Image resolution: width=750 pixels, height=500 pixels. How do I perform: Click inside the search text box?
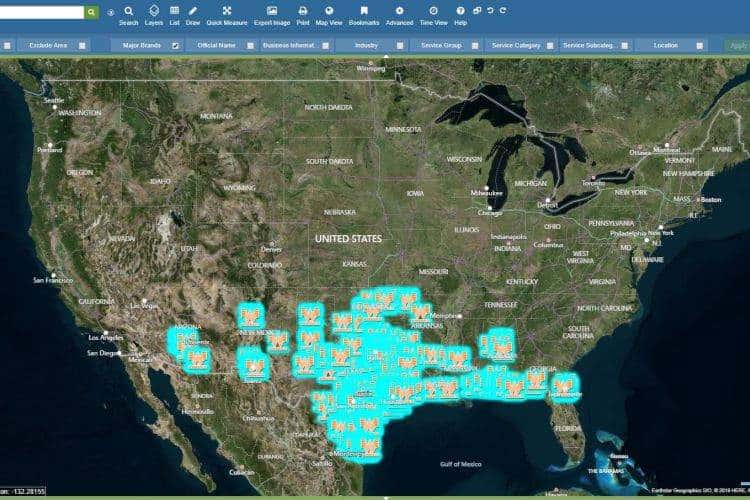tap(42, 12)
